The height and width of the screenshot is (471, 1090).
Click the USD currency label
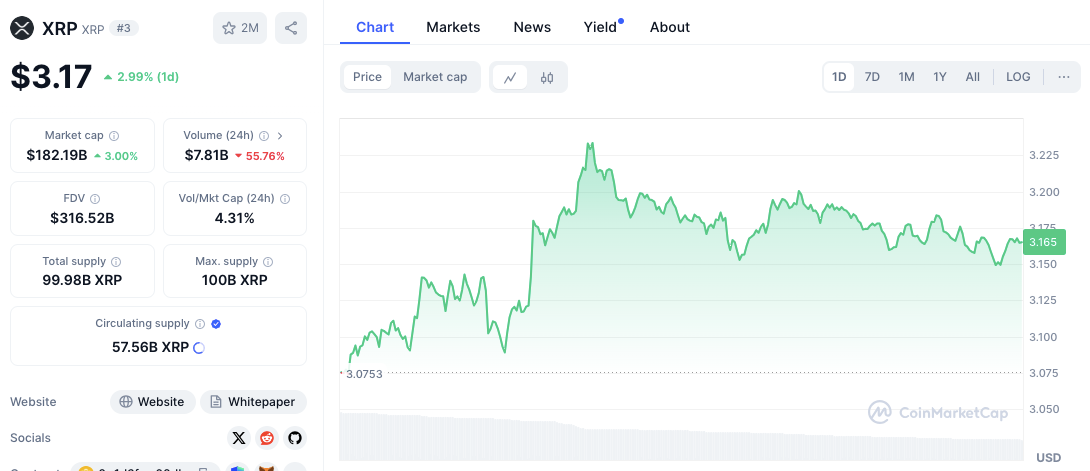tap(1048, 458)
